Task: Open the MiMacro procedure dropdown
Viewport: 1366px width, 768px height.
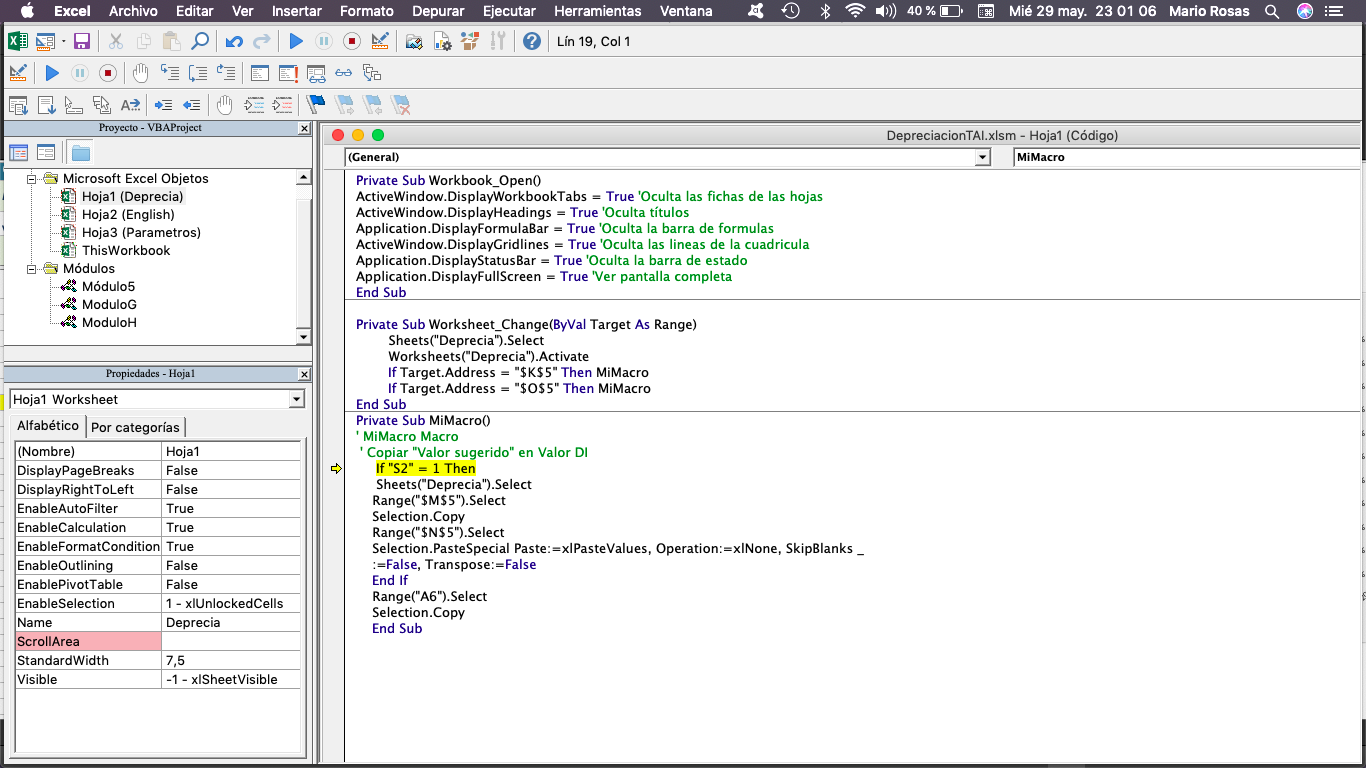Action: [1187, 157]
